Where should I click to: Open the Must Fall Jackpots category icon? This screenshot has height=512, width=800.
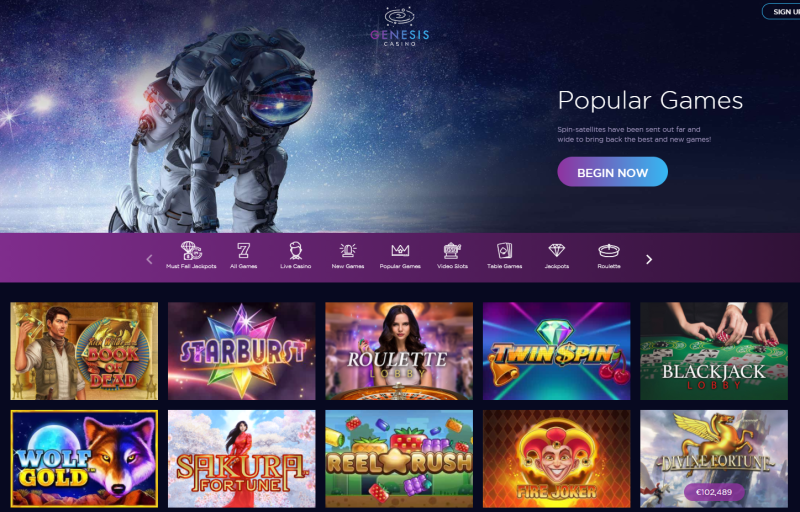click(191, 250)
